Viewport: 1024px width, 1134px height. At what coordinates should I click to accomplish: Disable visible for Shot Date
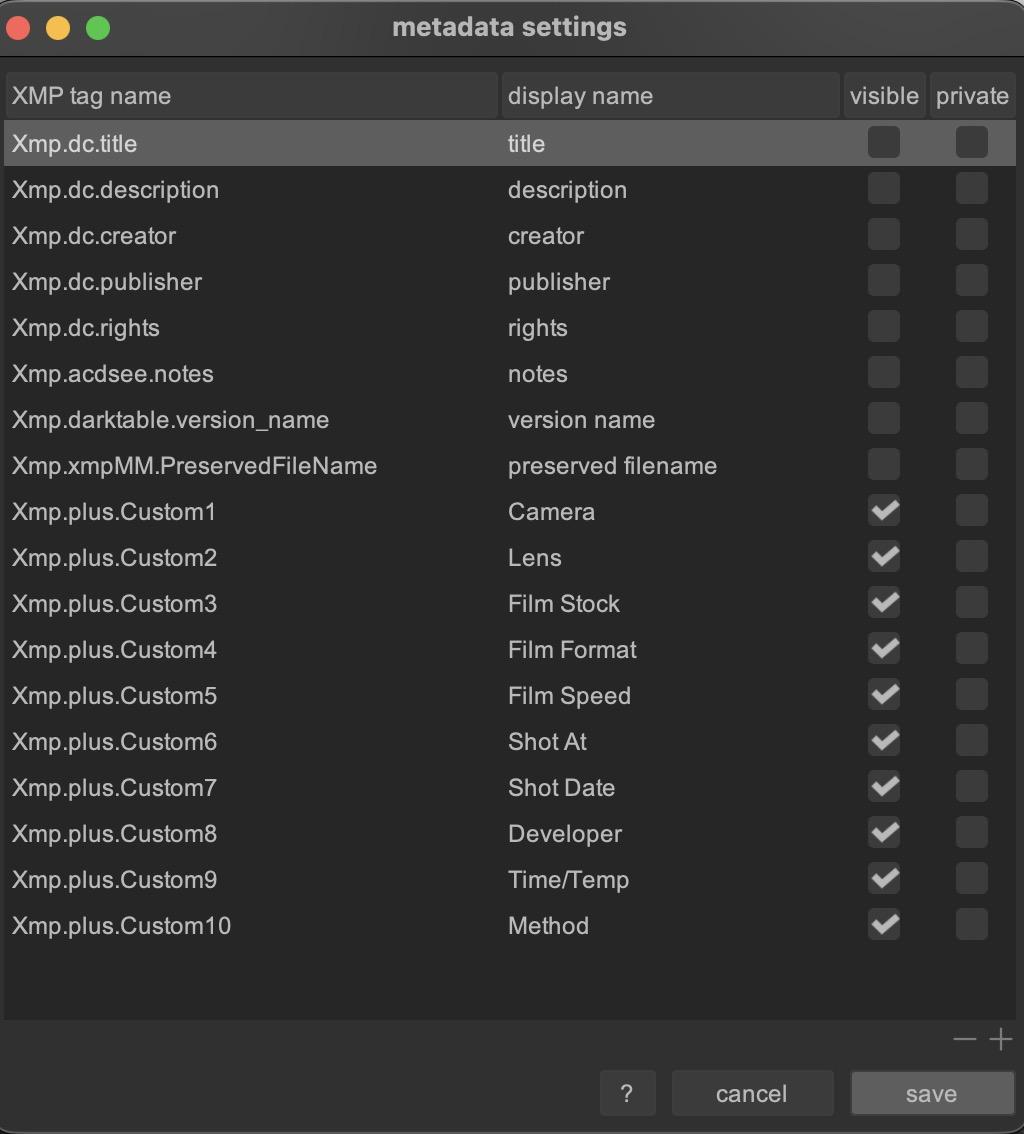point(883,787)
